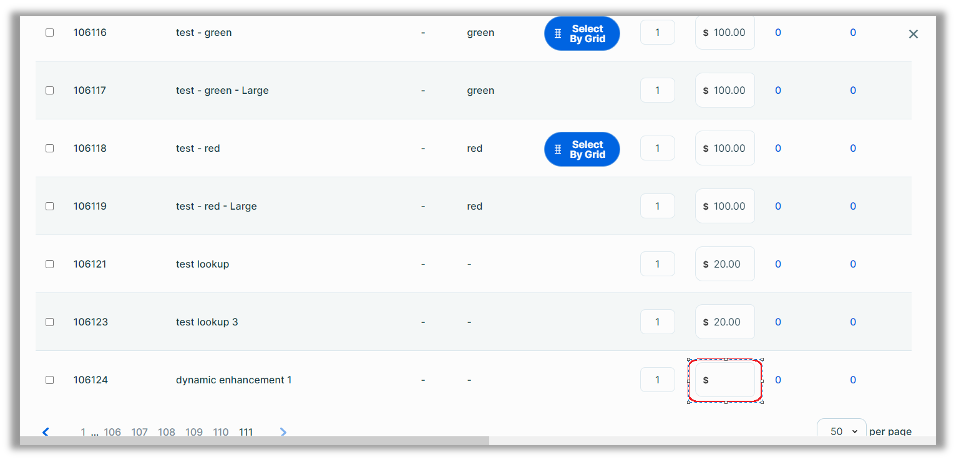956x460 pixels.
Task: Check the box for item 106116
Action: [50, 33]
